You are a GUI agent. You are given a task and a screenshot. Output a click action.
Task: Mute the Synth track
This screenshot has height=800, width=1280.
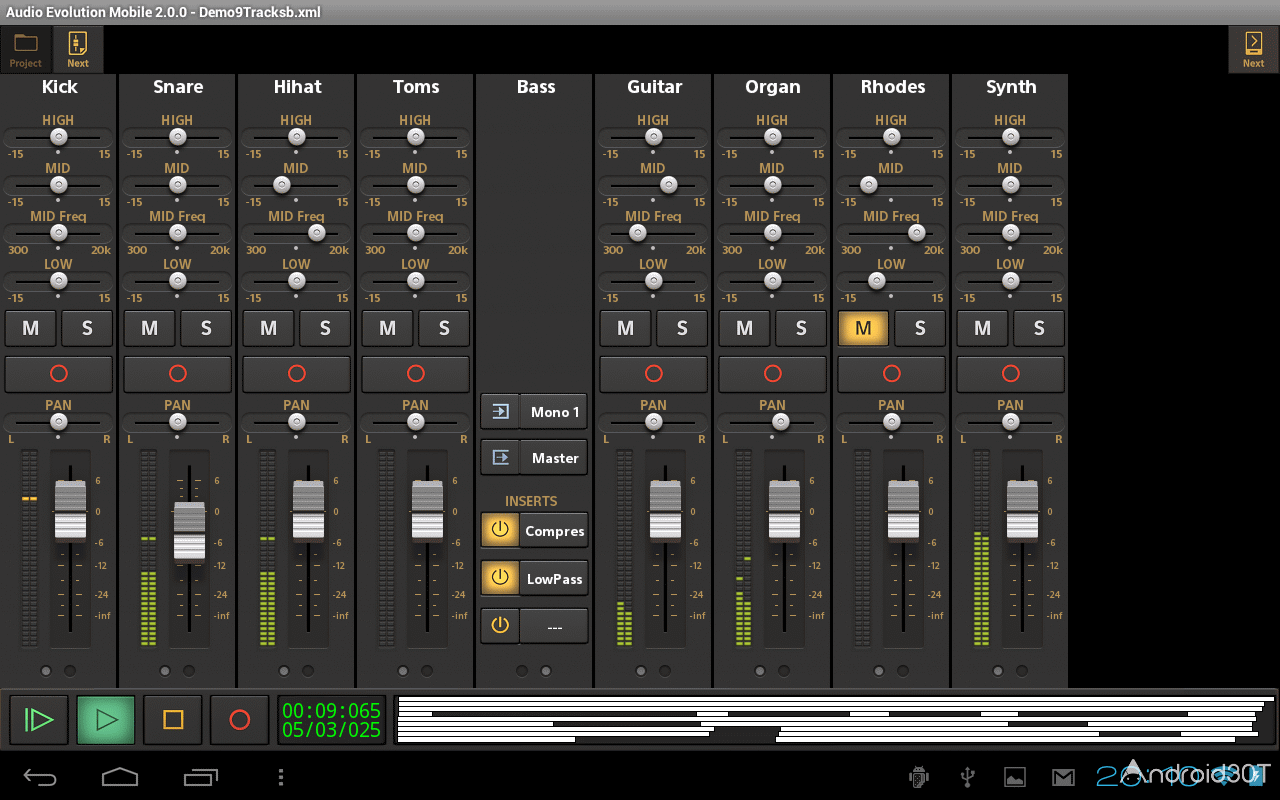982,328
